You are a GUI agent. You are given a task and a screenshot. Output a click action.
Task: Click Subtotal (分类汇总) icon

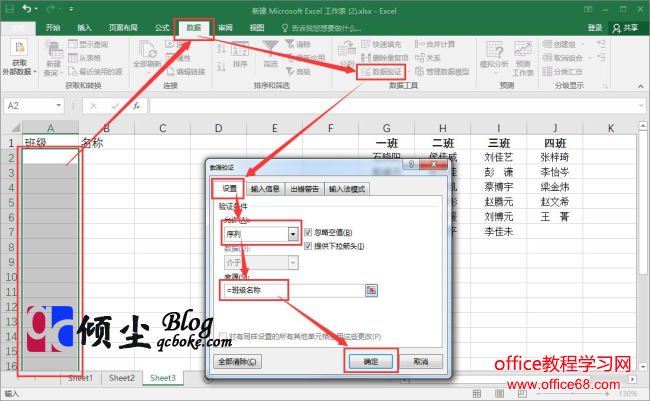coord(547,71)
